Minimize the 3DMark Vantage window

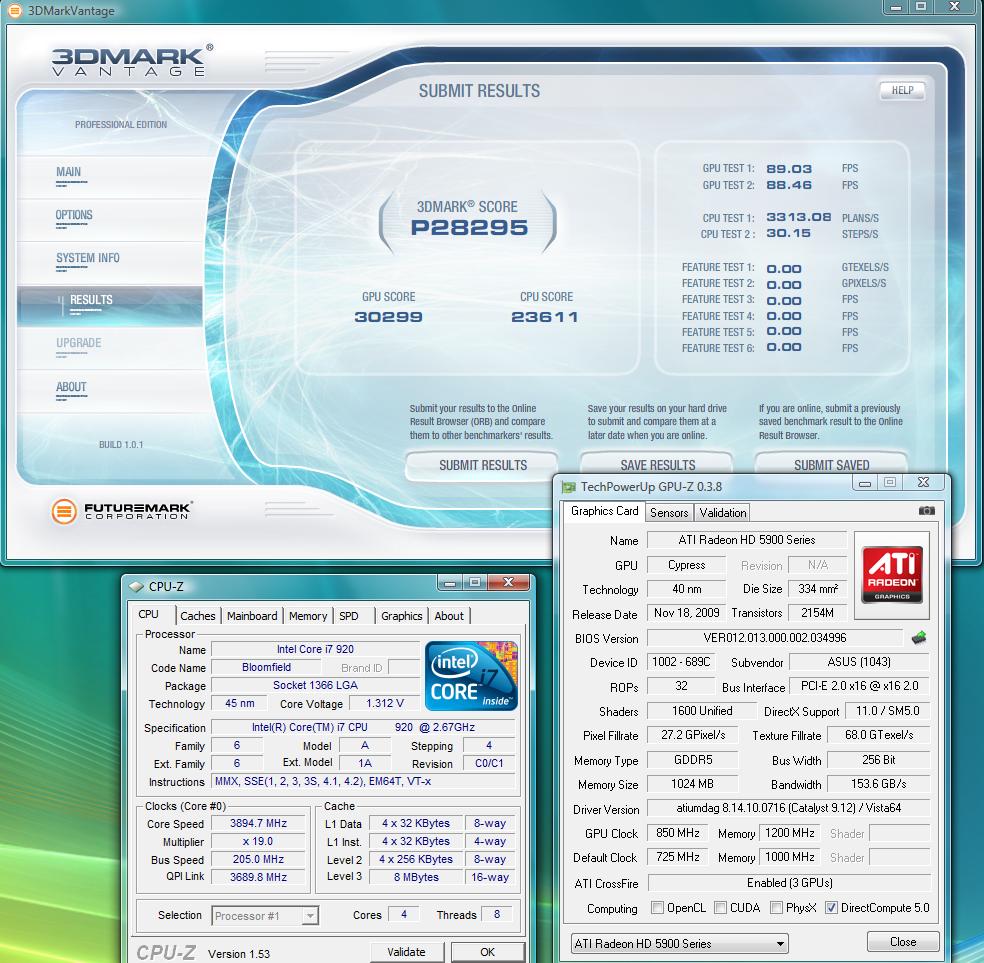click(896, 7)
